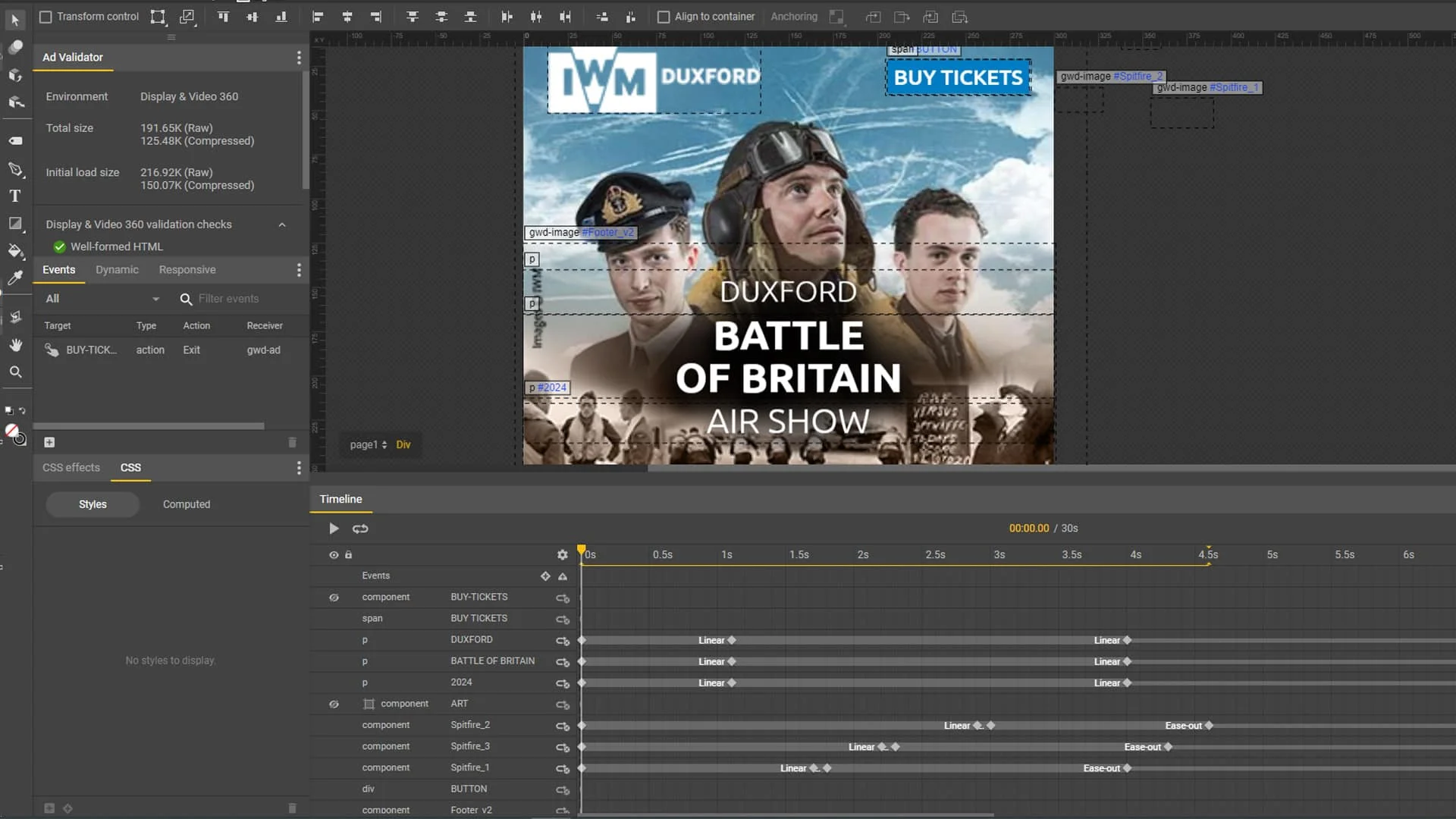This screenshot has width=1456, height=819.
Task: Open the Timeline tab
Action: [x=340, y=499]
